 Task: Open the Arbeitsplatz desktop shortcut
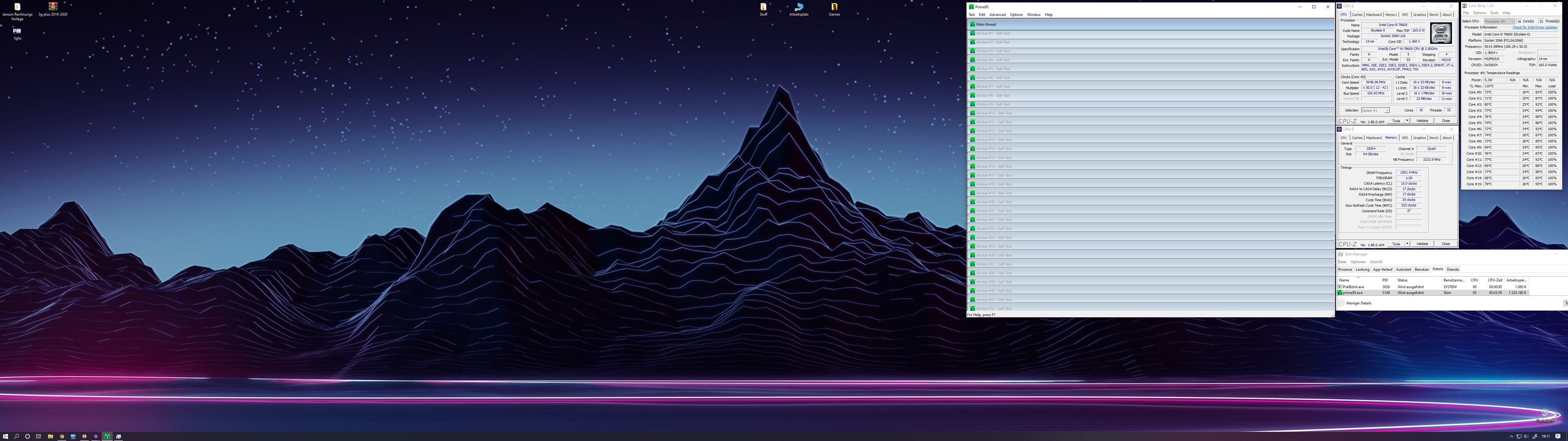coord(799,7)
